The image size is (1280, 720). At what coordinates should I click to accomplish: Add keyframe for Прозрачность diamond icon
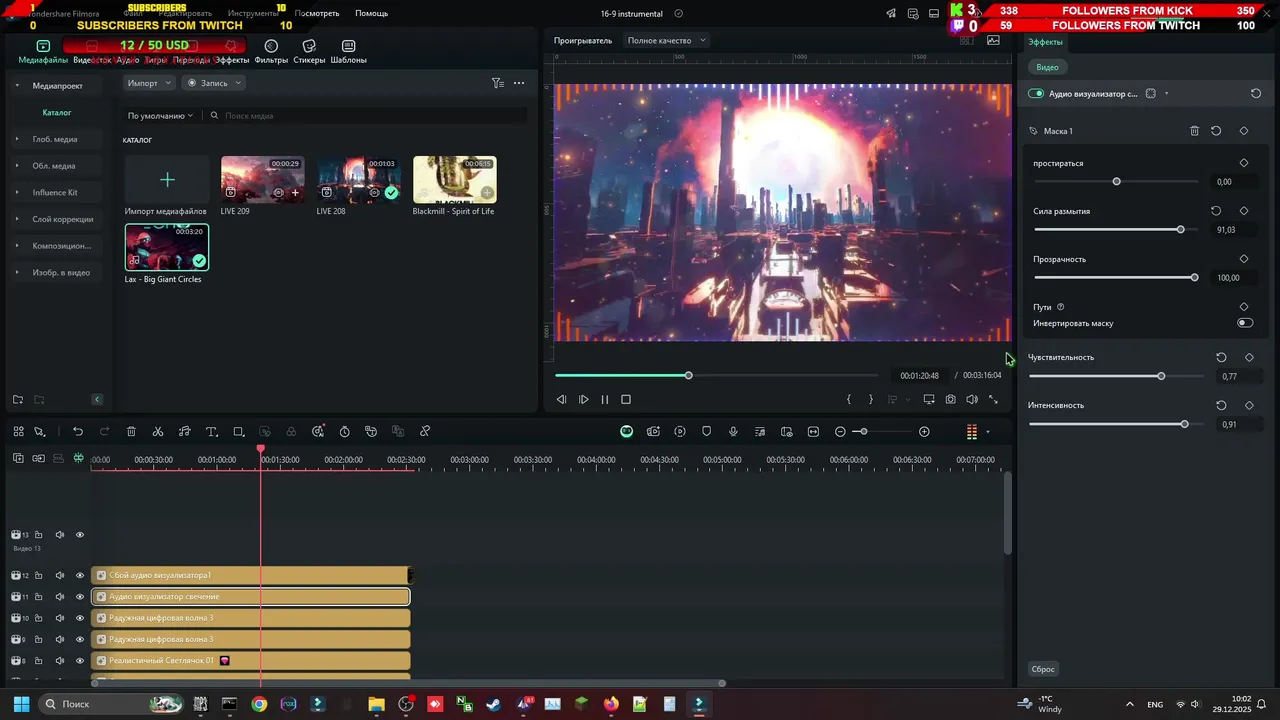1244,259
